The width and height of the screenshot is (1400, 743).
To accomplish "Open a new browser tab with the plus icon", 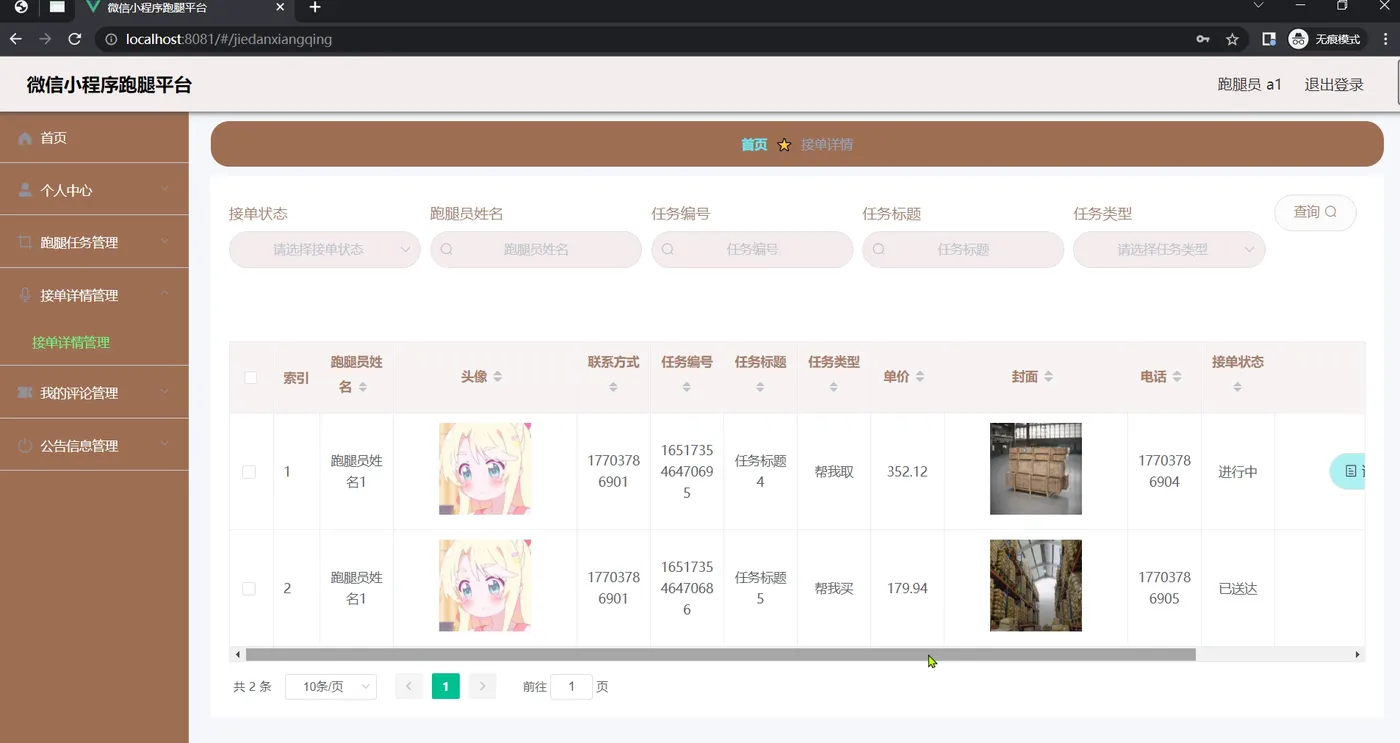I will pyautogui.click(x=315, y=7).
